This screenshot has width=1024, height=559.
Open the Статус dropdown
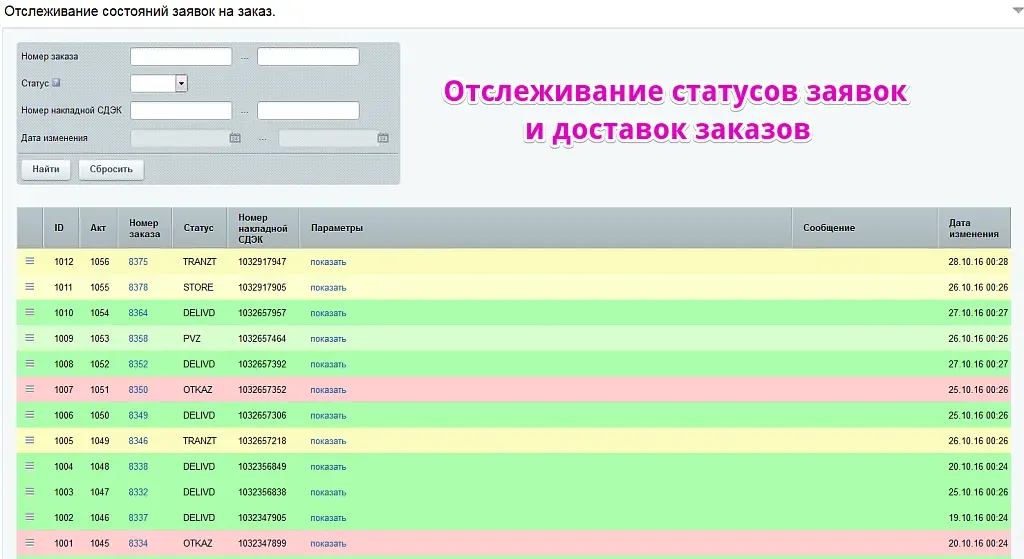159,84
